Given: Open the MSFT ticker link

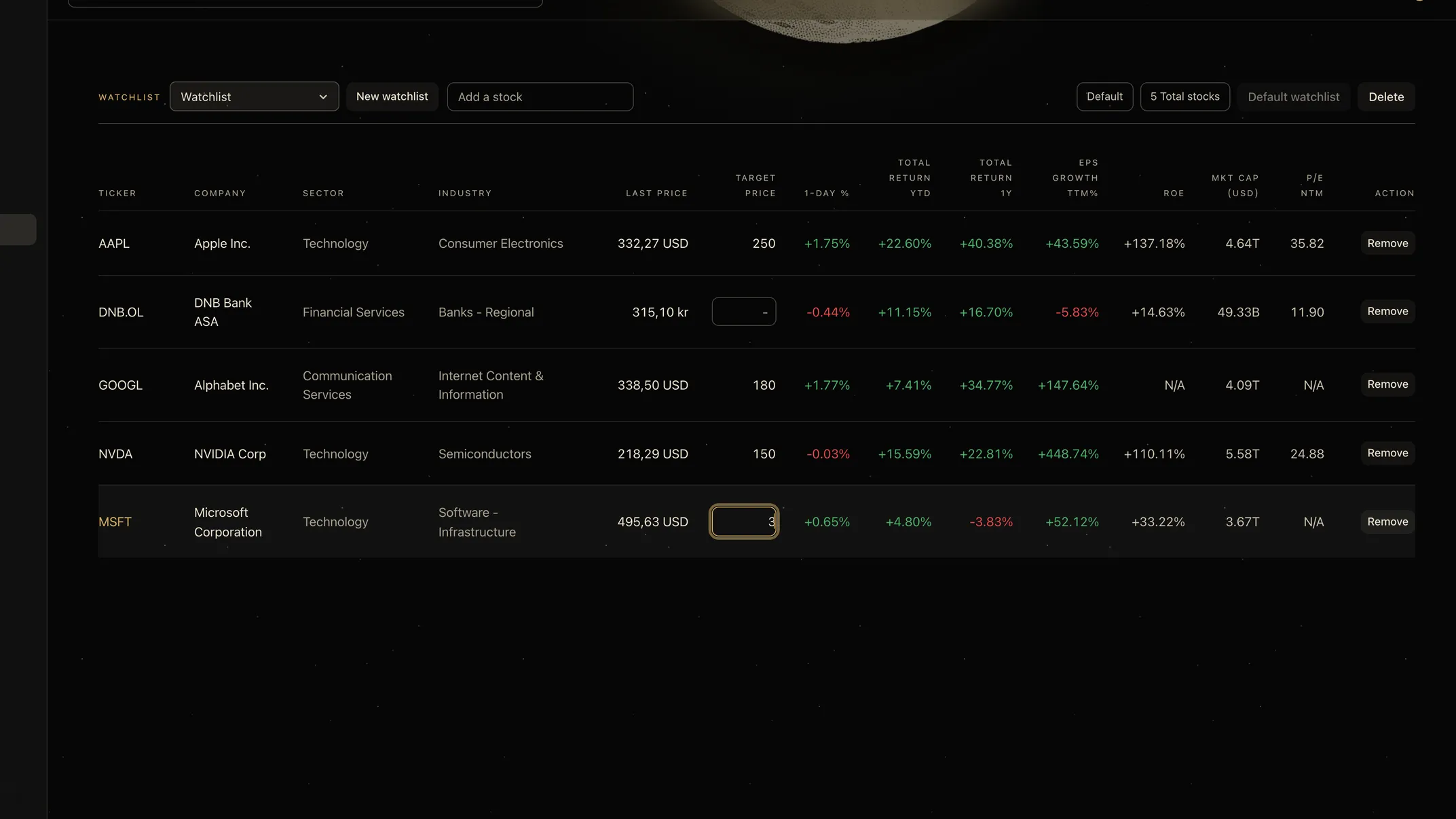Looking at the screenshot, I should 115,522.
